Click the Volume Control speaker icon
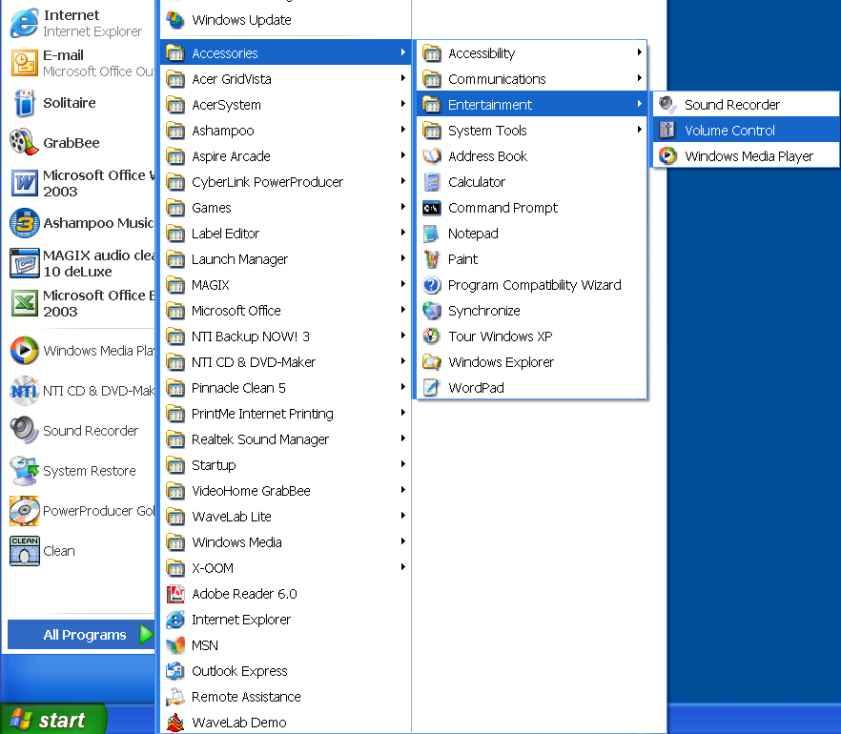Screen dimensions: 841x734 tap(668, 130)
